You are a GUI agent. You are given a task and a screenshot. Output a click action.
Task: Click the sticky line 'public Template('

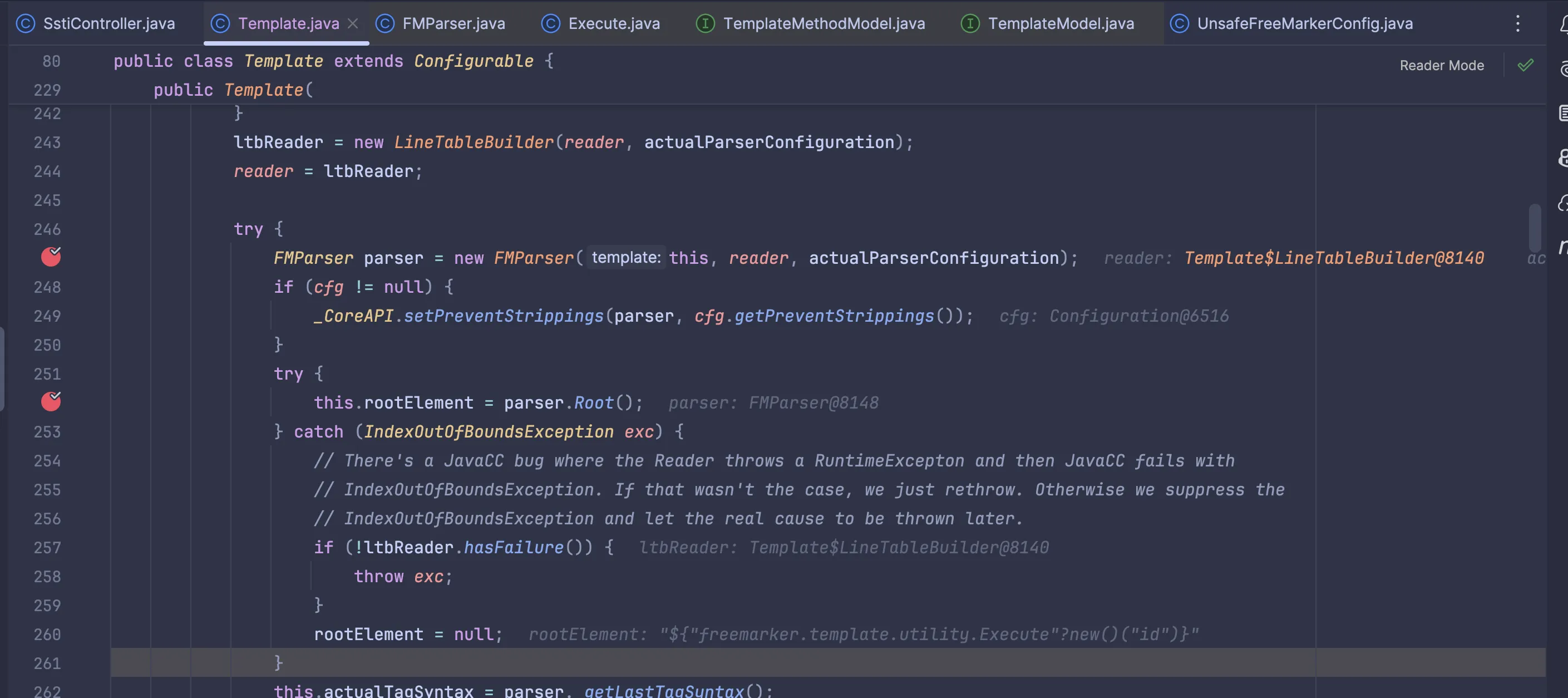tap(233, 90)
